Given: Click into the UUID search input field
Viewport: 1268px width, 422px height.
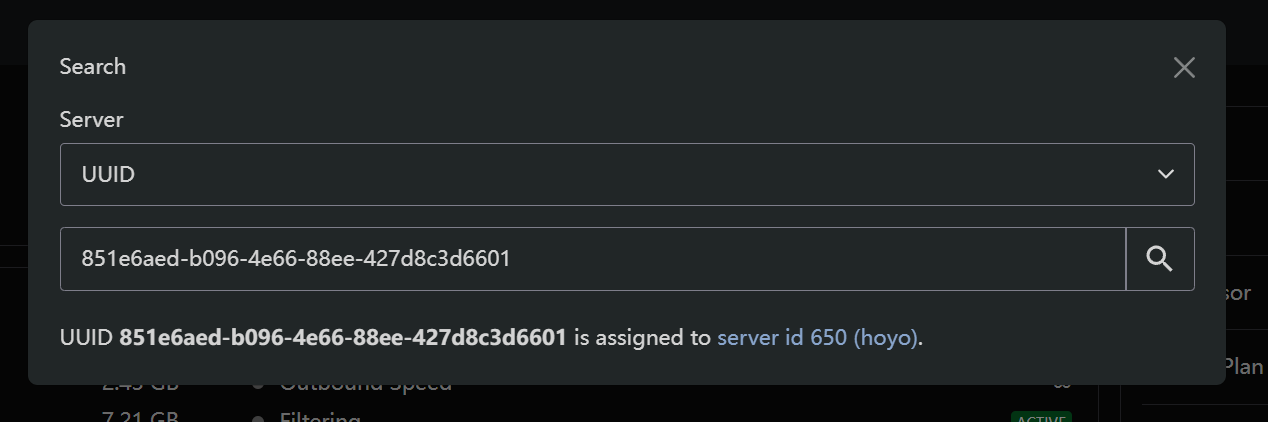Looking at the screenshot, I should (593, 259).
